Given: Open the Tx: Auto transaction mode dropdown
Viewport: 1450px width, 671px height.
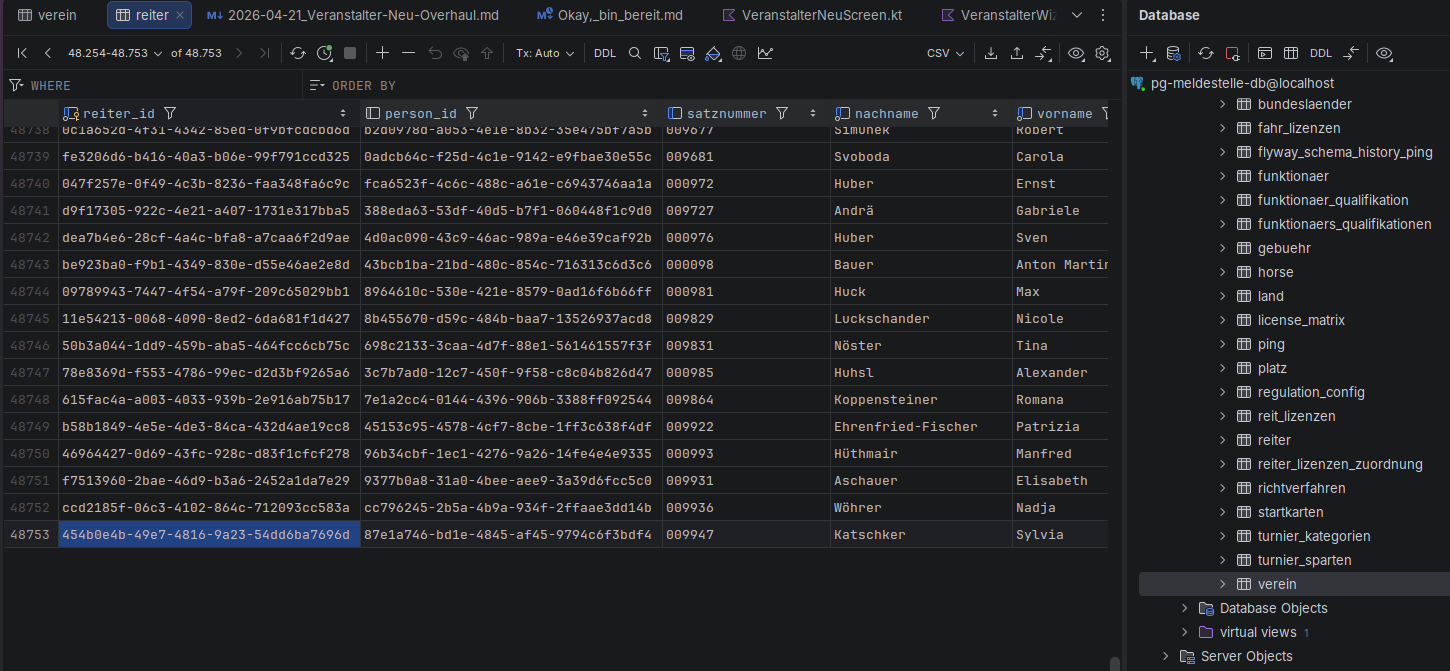Looking at the screenshot, I should (x=545, y=53).
